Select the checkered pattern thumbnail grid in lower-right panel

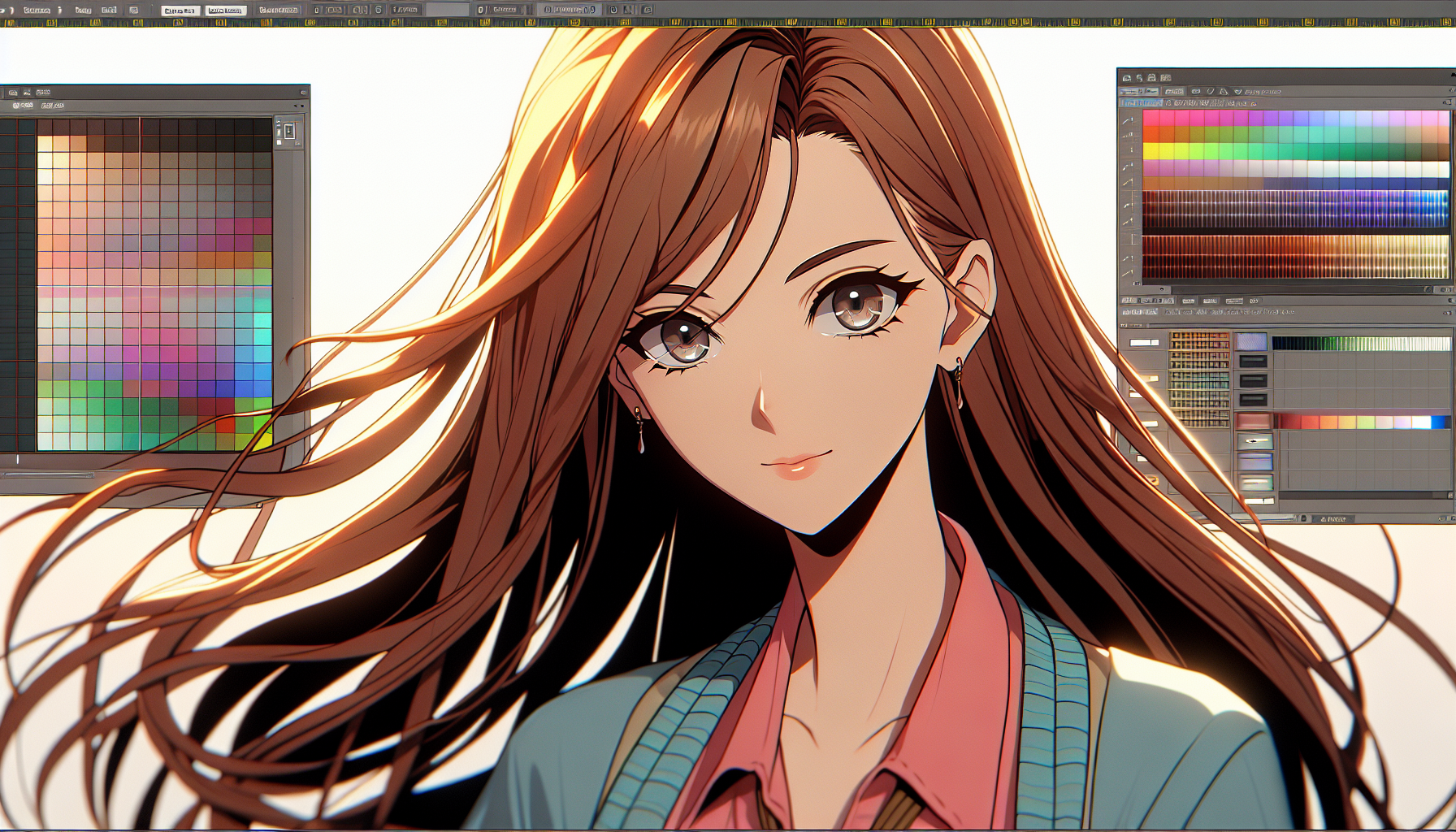(1199, 379)
